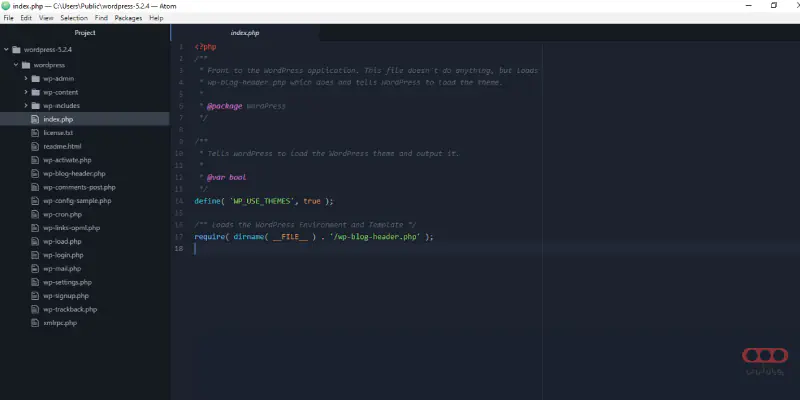The width and height of the screenshot is (800, 400).
Task: Open wp-links-opml.php file name
Action: coord(72,228)
